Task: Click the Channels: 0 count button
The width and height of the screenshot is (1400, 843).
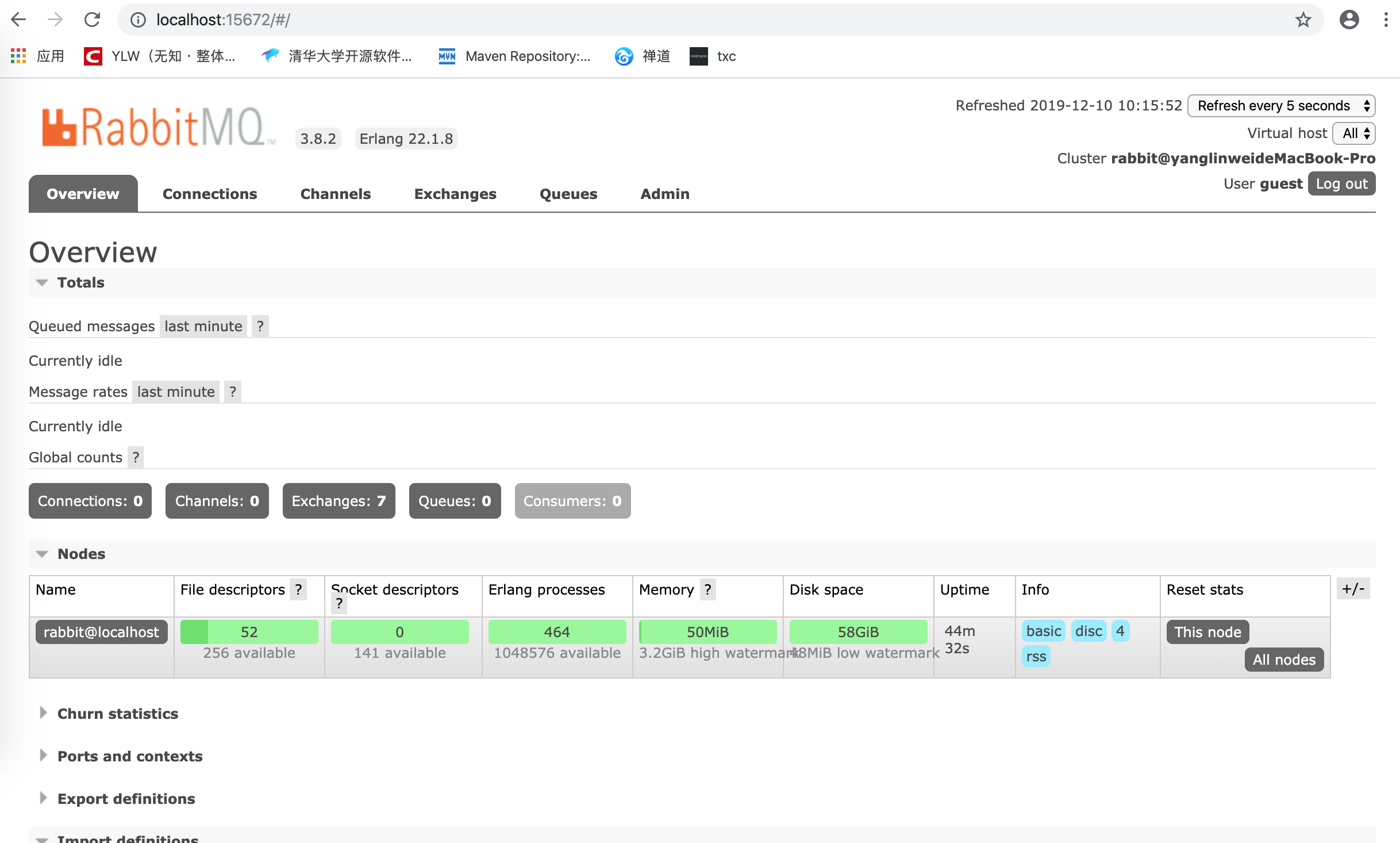Action: tap(217, 501)
